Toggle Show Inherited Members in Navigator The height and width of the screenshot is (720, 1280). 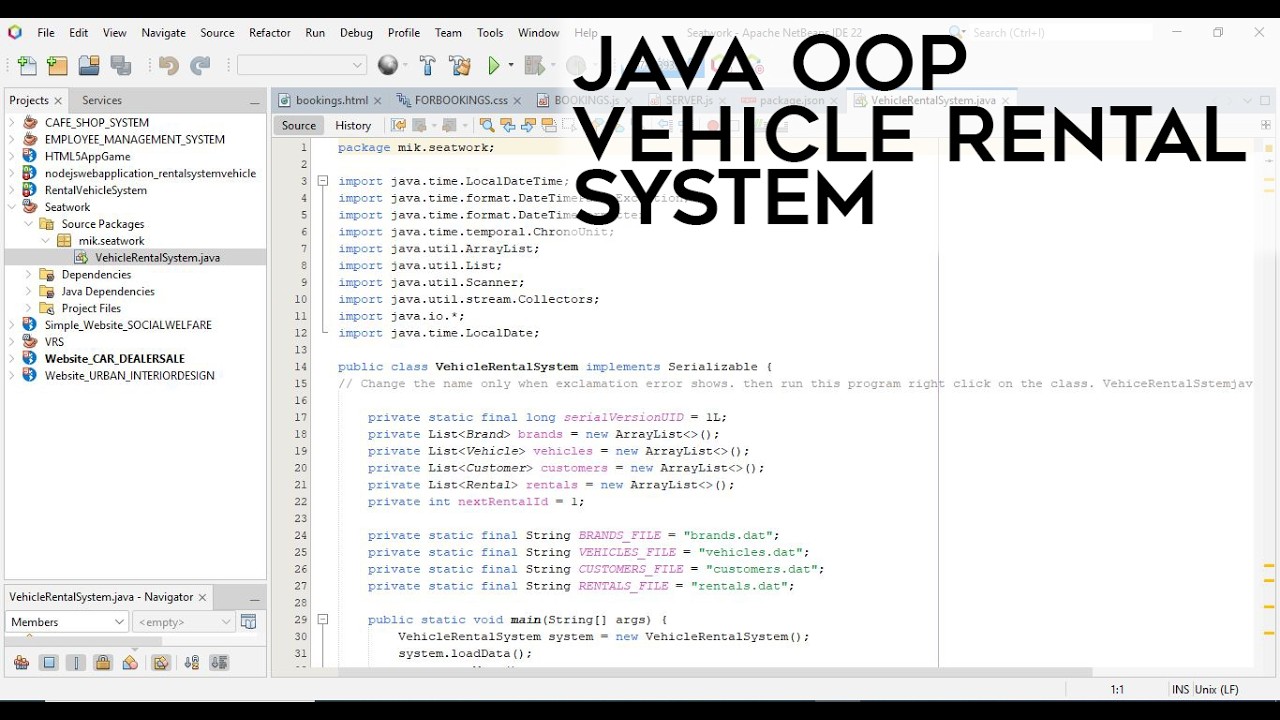[x=21, y=662]
